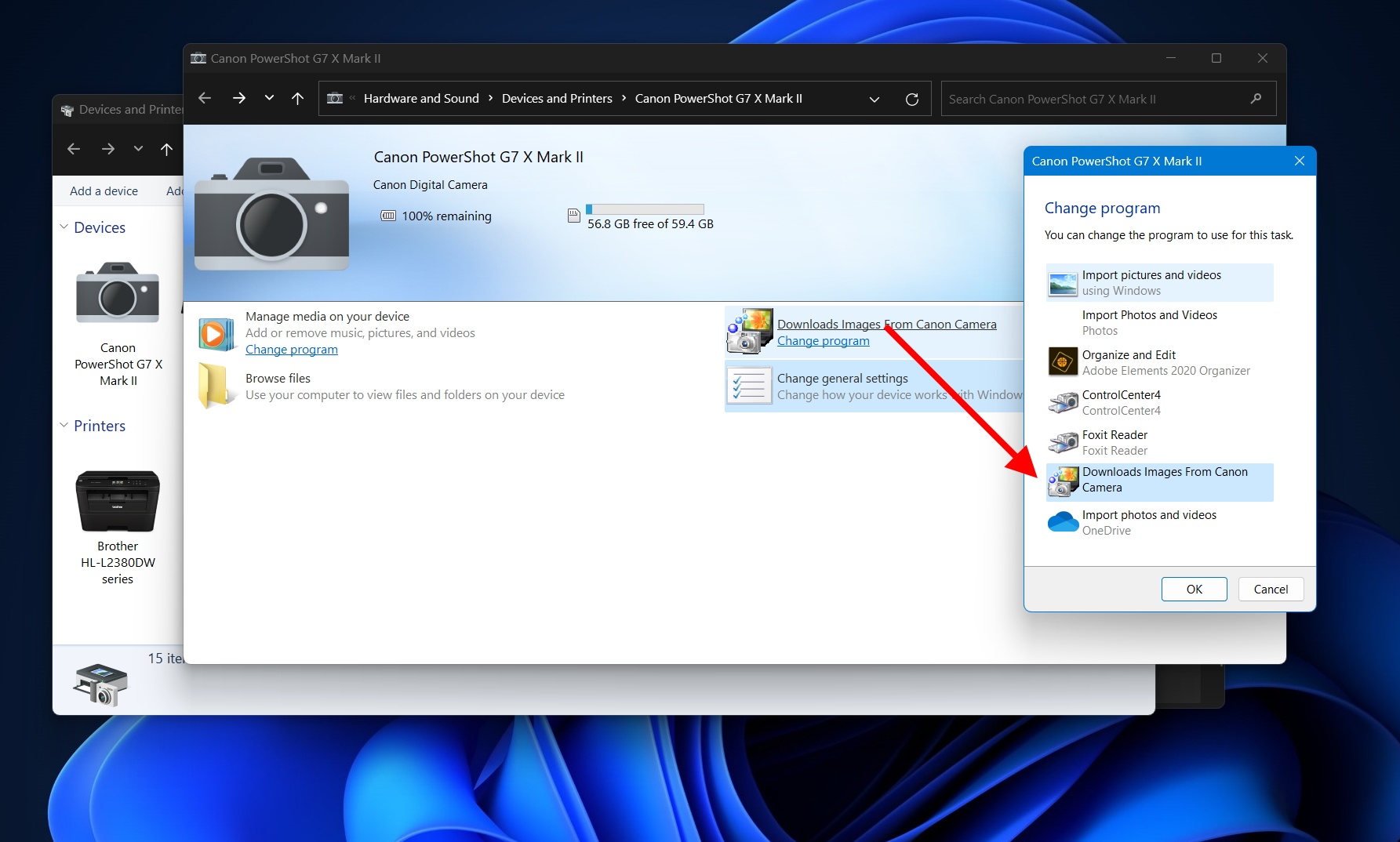Click the battery icon next to 100% remaining
Image resolution: width=1400 pixels, height=842 pixels.
[388, 216]
